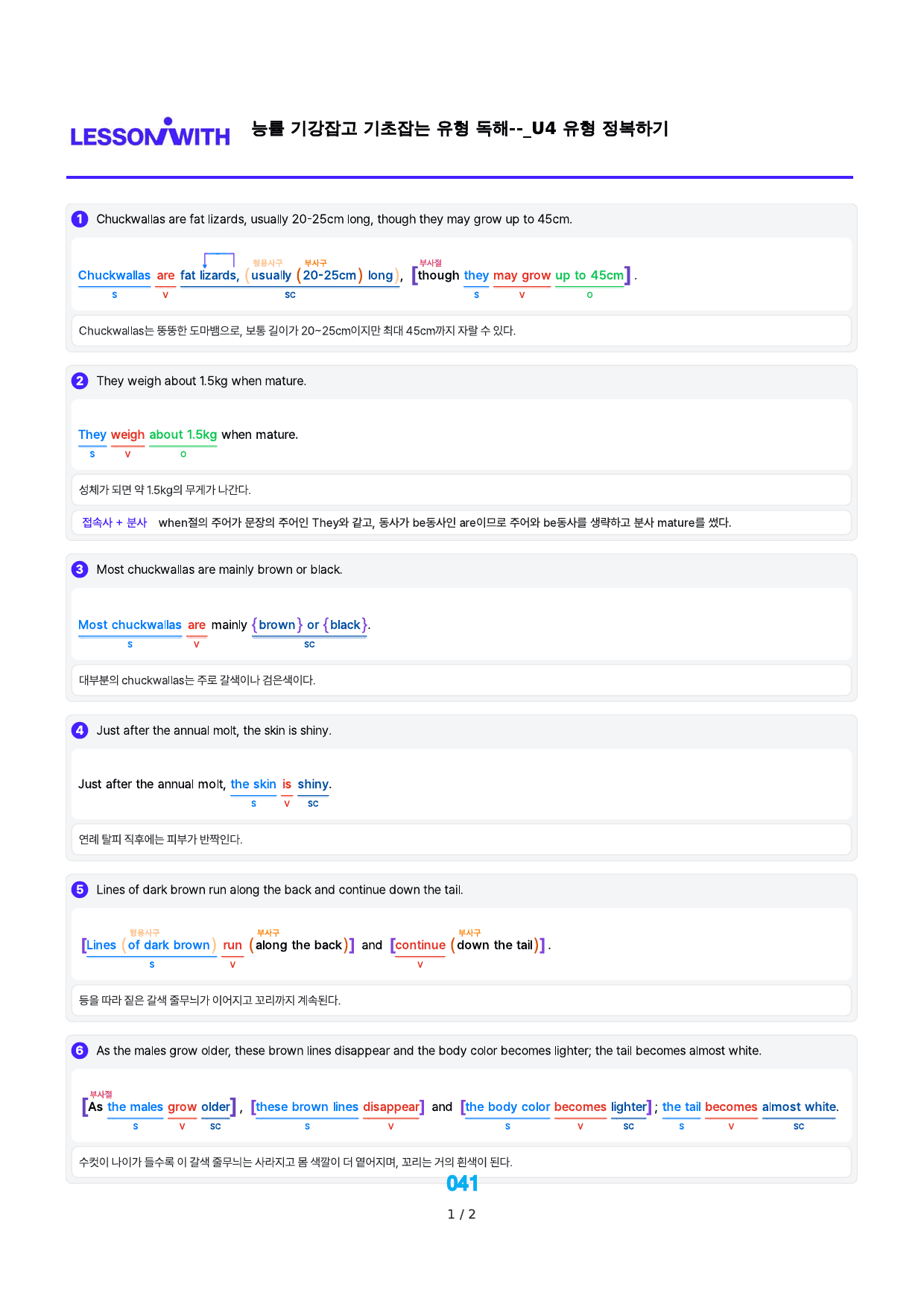Click the word shiny in the sentence 4 analysis
This screenshot has width=924, height=1307.
pyautogui.click(x=313, y=784)
